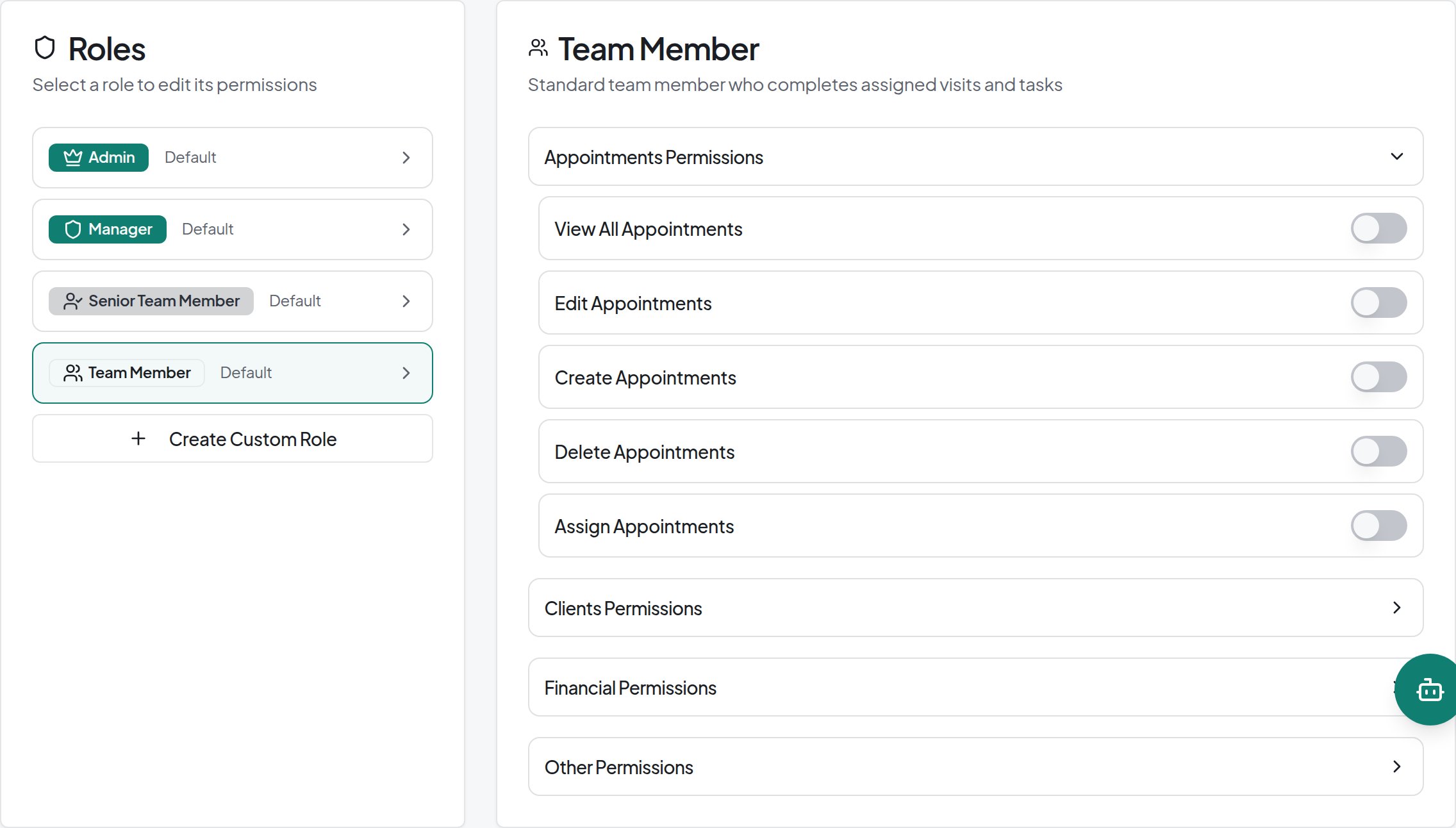Turn on Edit Appointments switch
This screenshot has height=828, width=1456.
point(1379,303)
